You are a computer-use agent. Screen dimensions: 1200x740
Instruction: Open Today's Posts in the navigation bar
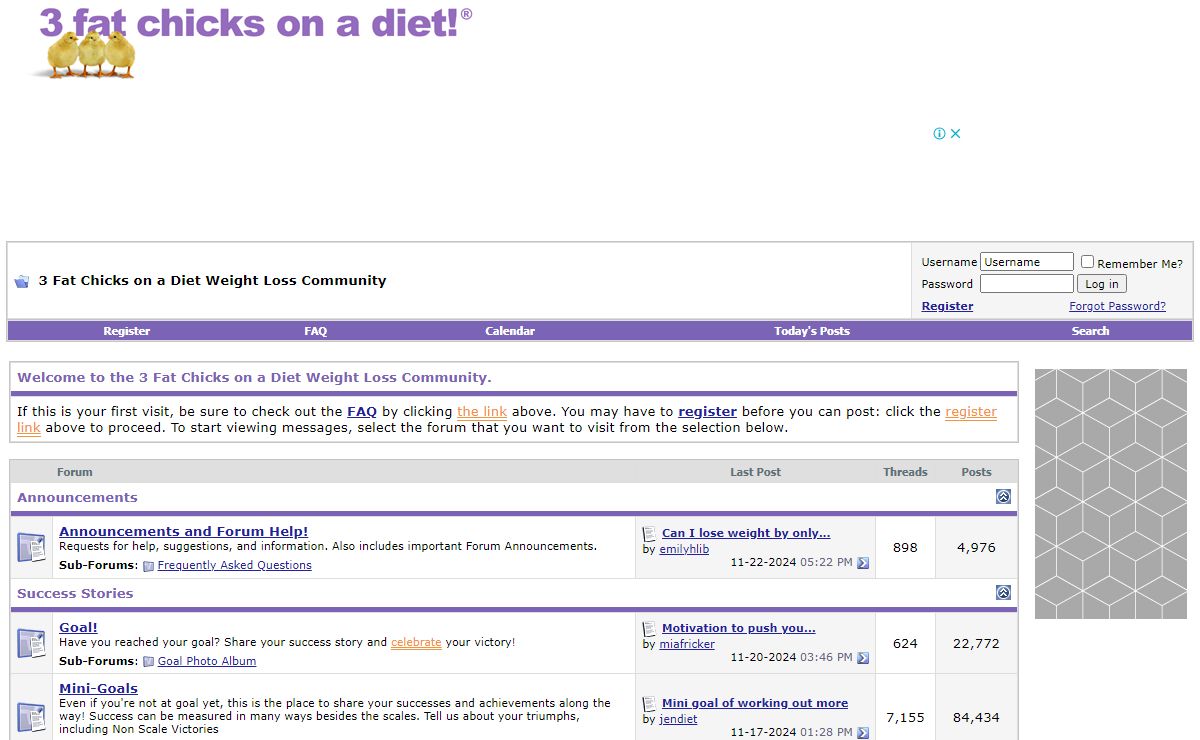tap(812, 331)
